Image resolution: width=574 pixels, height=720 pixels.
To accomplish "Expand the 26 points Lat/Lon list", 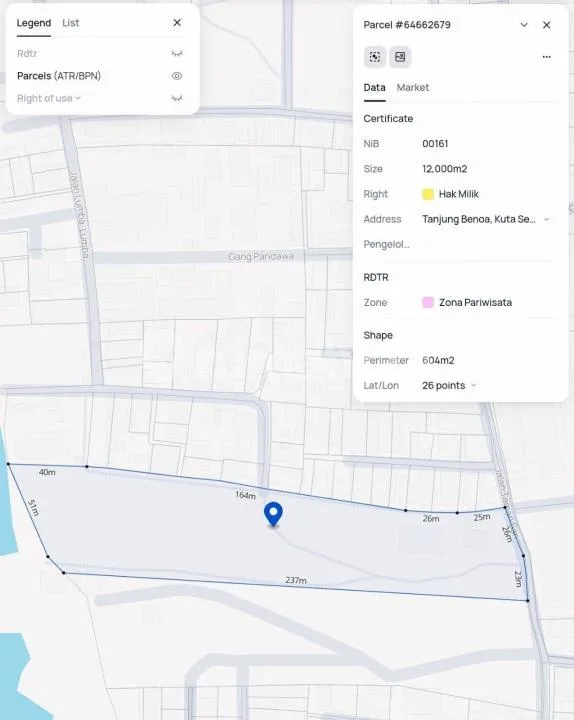I will (473, 385).
